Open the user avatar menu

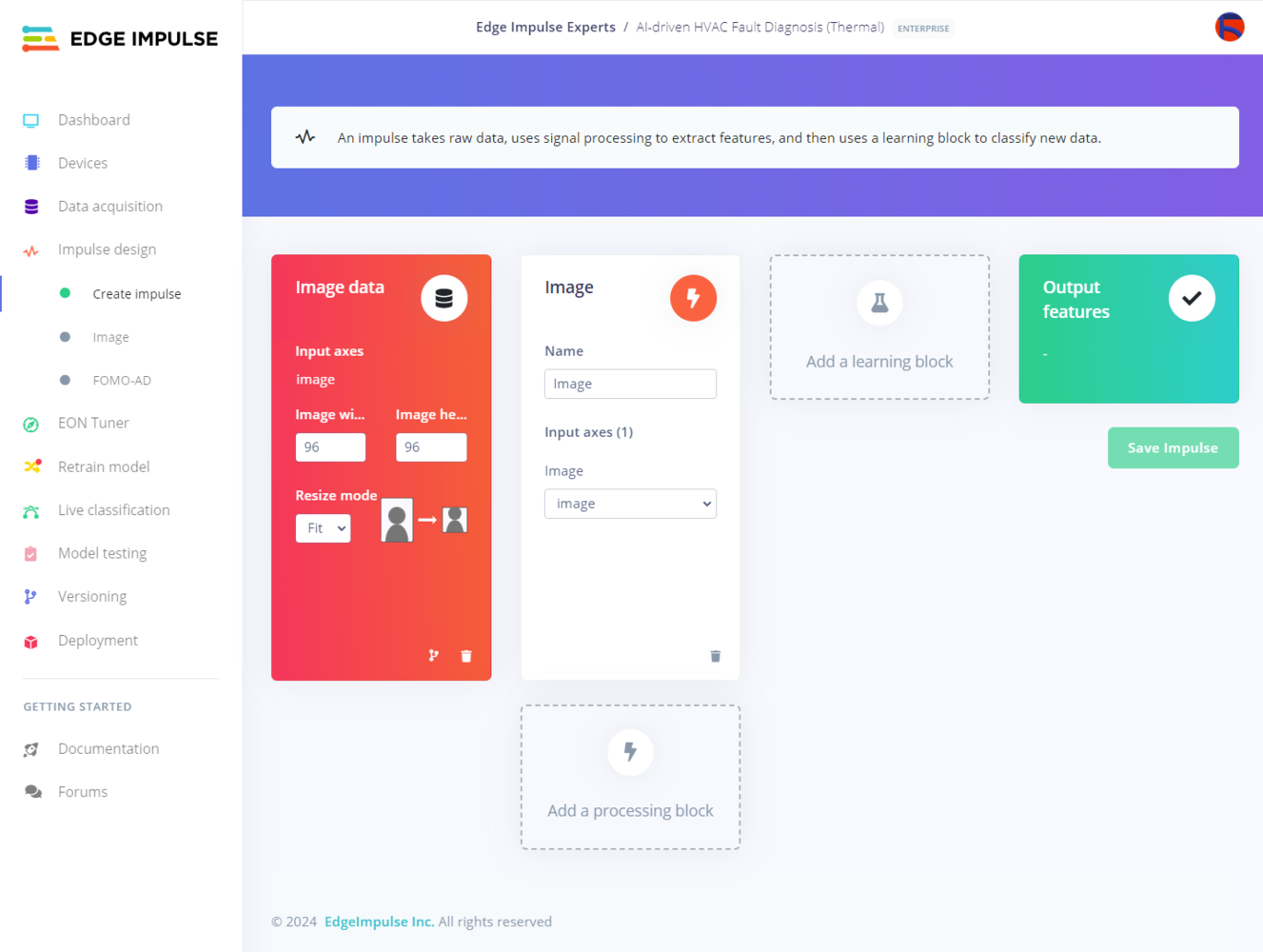(1230, 28)
